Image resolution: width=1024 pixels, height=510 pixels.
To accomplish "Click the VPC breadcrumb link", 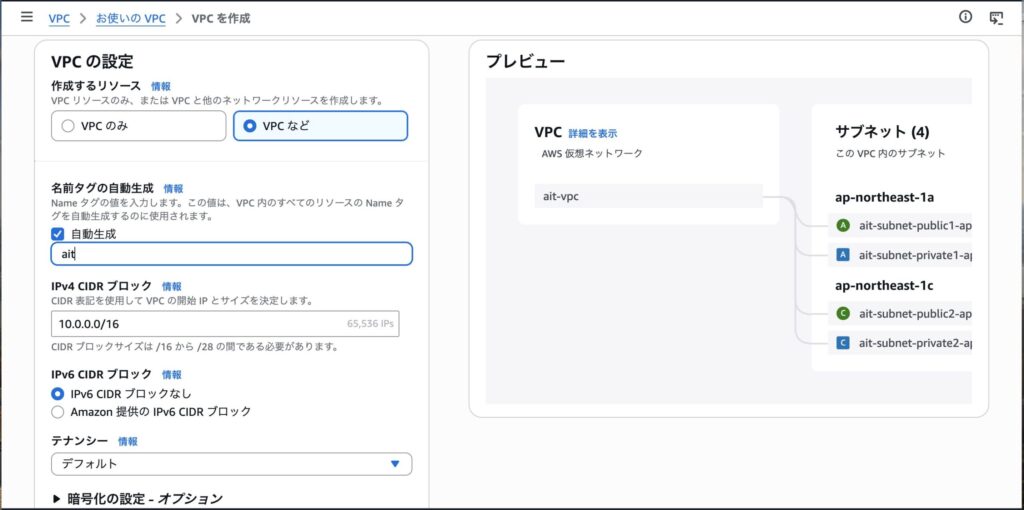I will click(59, 18).
